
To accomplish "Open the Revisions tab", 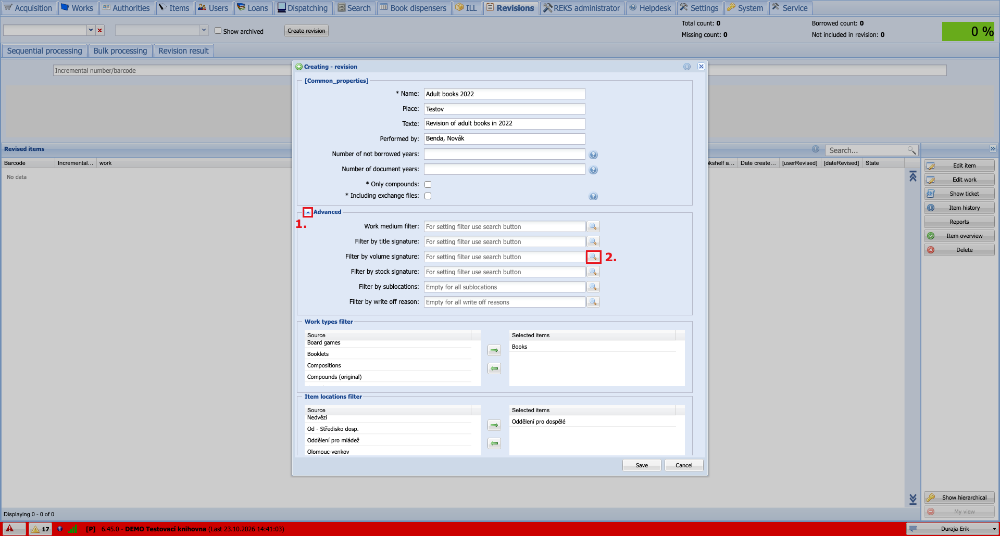I will 510,8.
